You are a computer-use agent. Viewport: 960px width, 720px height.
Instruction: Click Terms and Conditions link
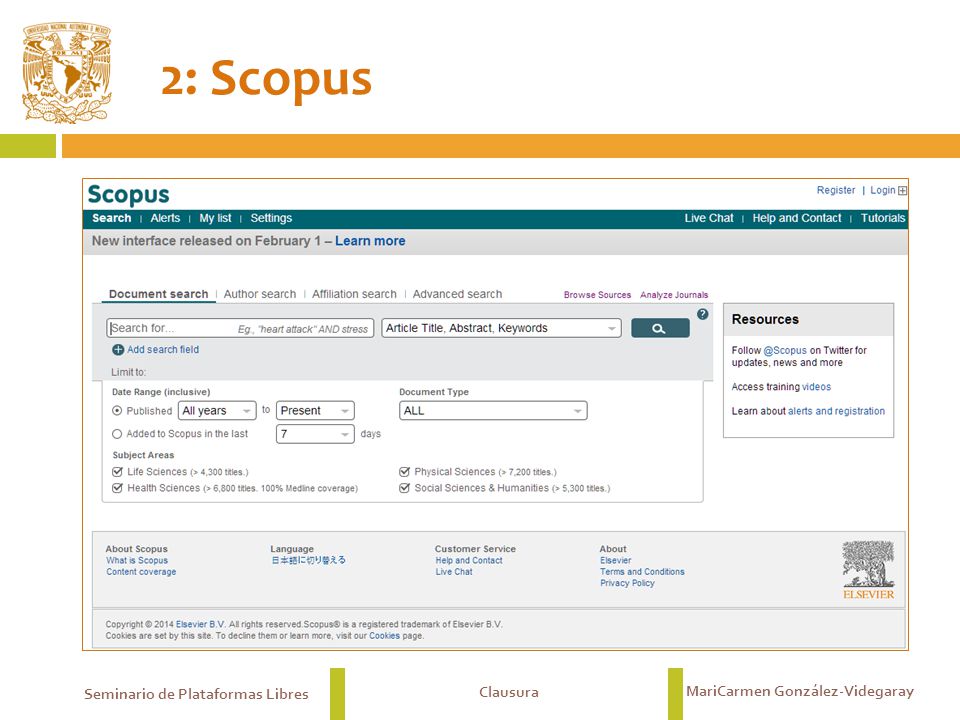pos(642,572)
